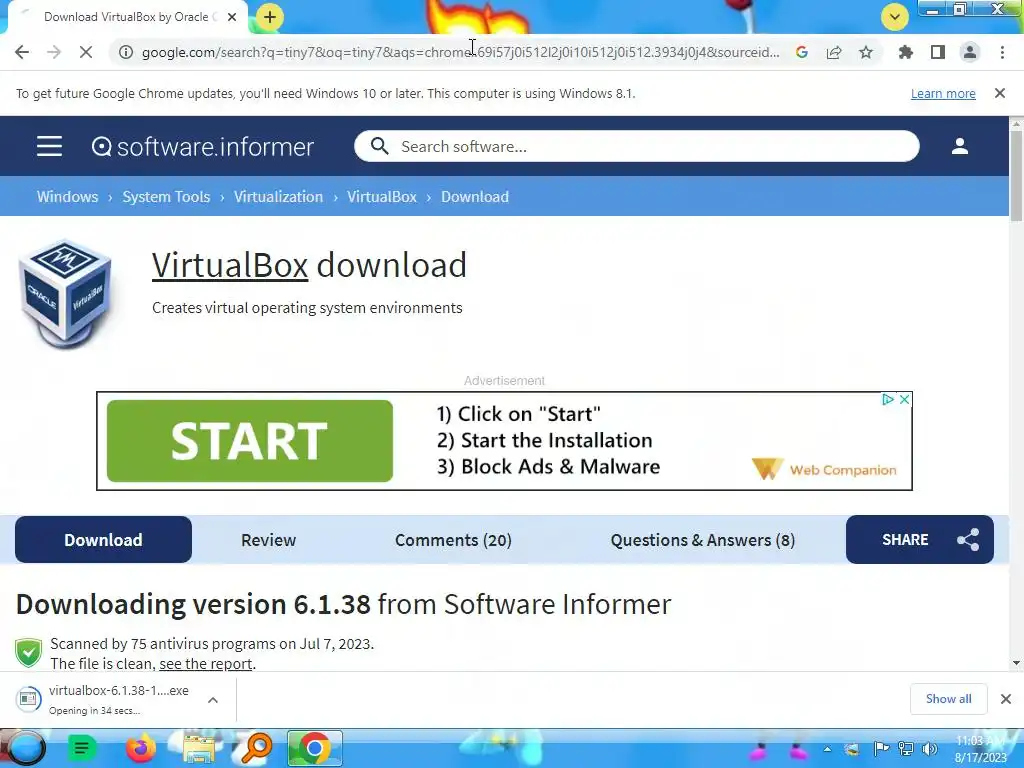Viewport: 1024px width, 768px height.
Task: Open a new tab with the plus button
Action: tap(270, 17)
